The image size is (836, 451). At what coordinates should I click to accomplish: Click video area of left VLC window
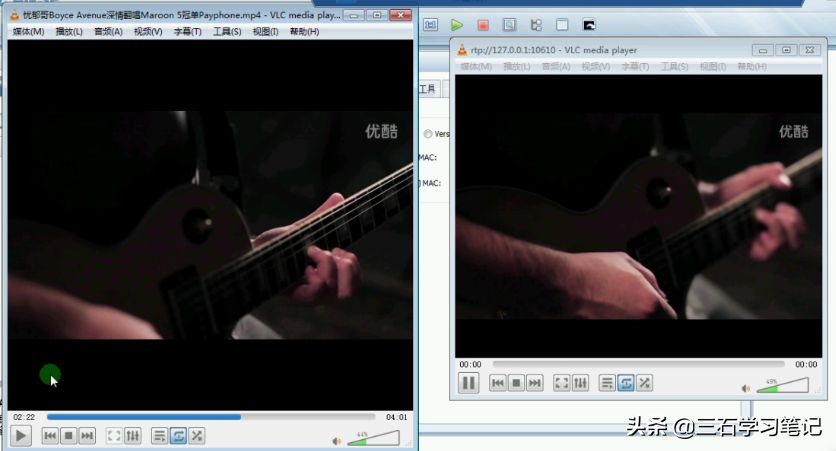pyautogui.click(x=210, y=225)
